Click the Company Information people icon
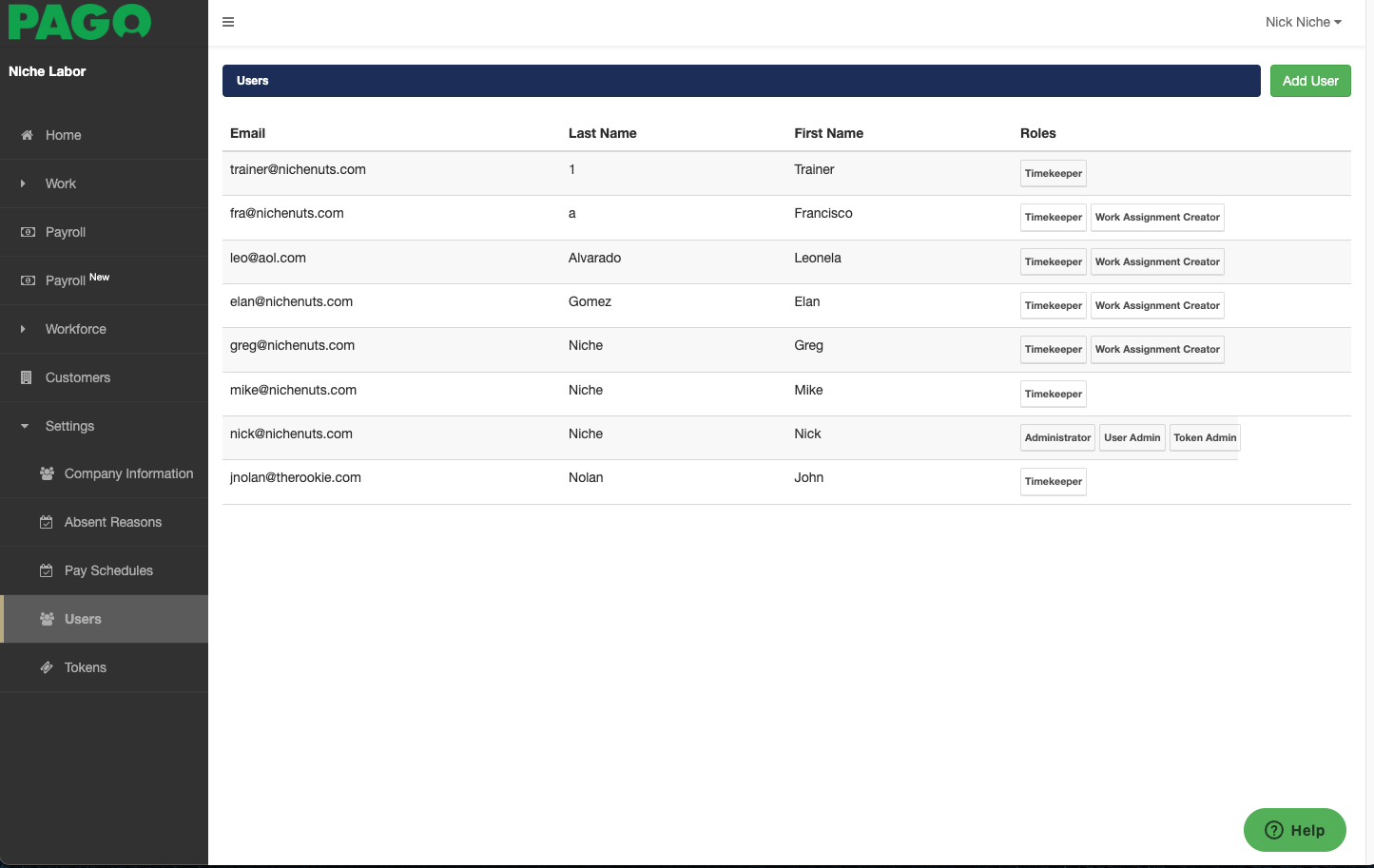The width and height of the screenshot is (1374, 868). click(x=47, y=473)
